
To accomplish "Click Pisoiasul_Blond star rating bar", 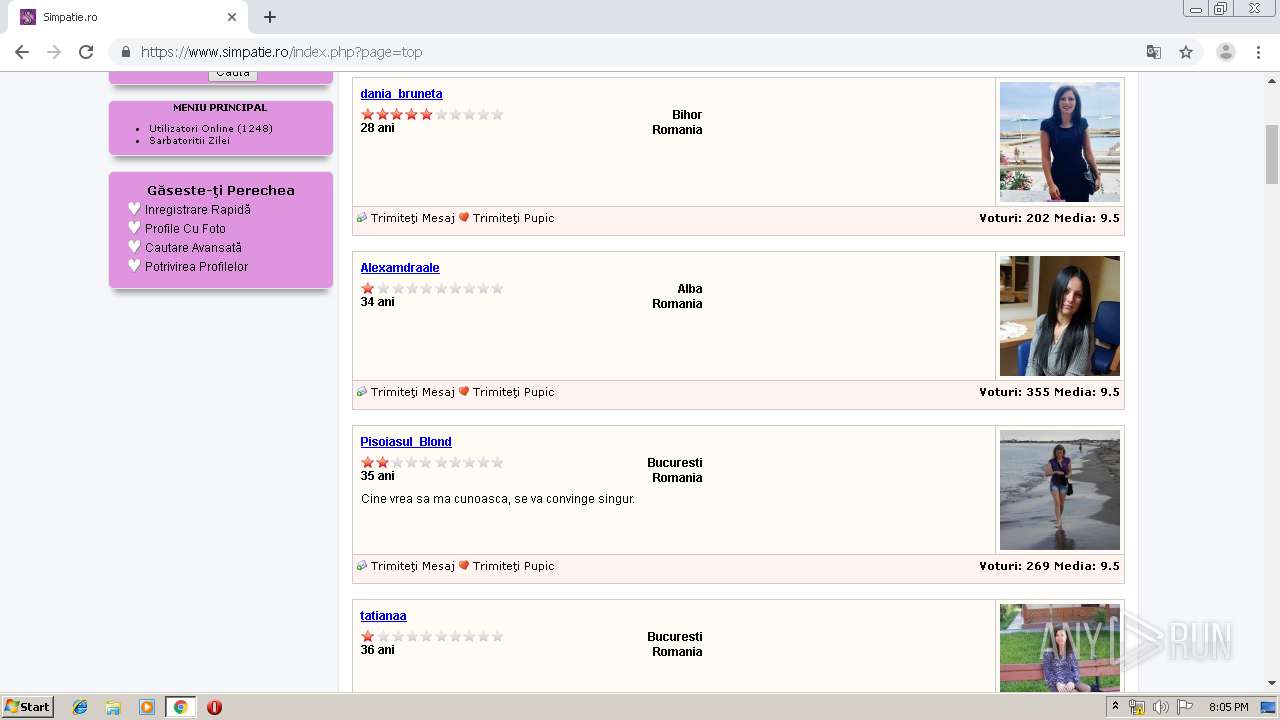I will point(432,462).
